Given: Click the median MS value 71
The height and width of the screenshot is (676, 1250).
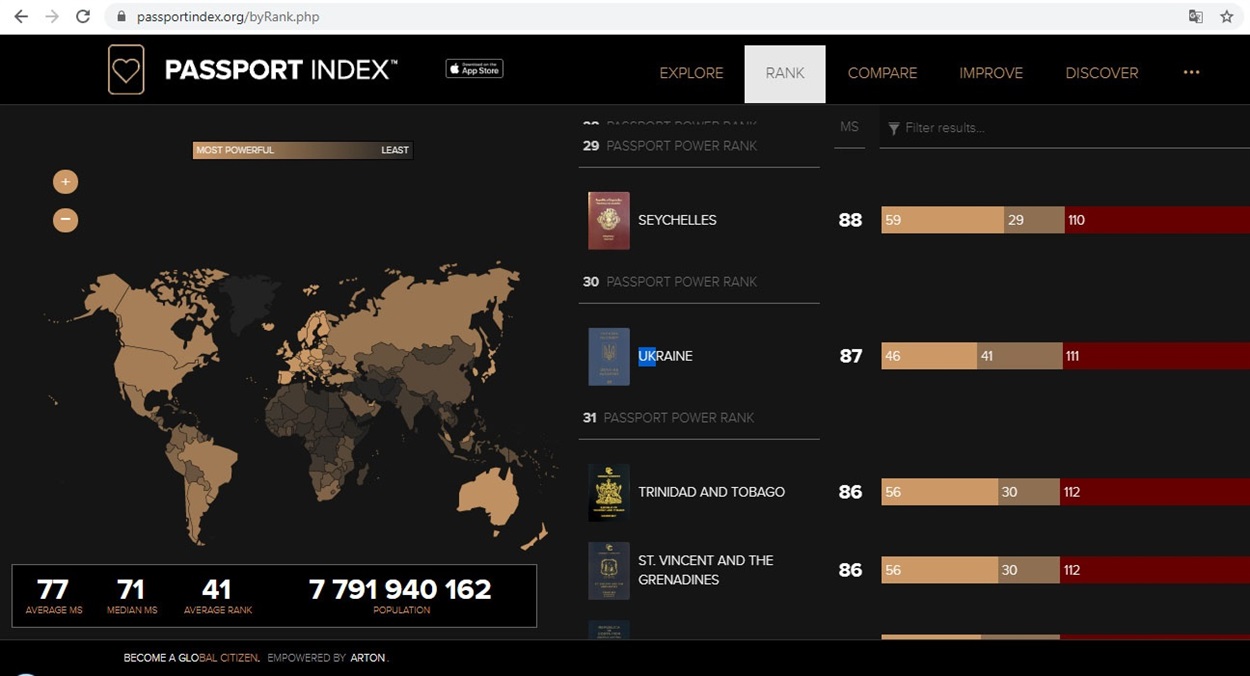Looking at the screenshot, I should tap(131, 589).
